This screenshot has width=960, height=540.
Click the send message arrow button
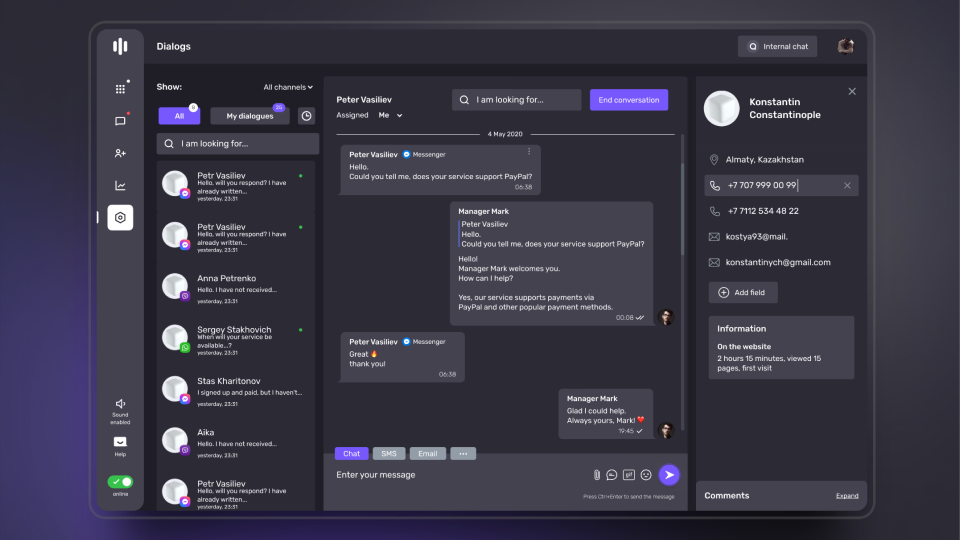point(669,474)
